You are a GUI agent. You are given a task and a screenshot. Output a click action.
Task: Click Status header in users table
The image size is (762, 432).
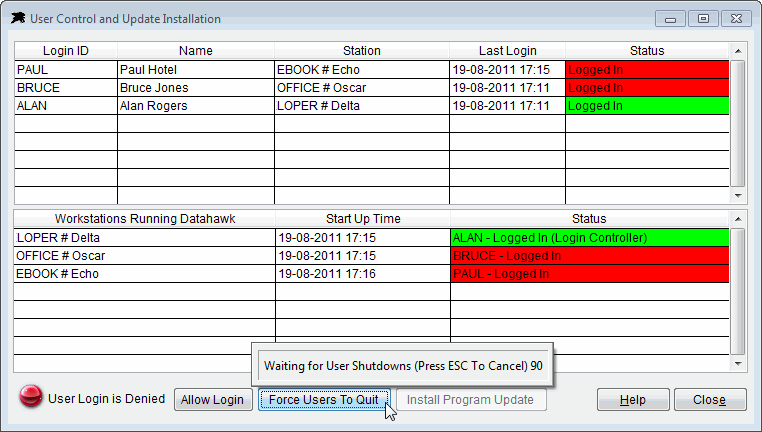(x=647, y=51)
